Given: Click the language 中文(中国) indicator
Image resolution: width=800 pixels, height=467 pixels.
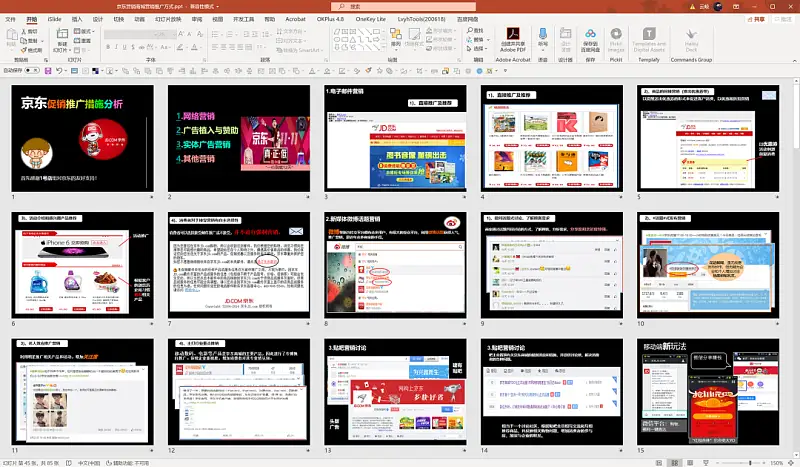Looking at the screenshot, I should [89, 463].
